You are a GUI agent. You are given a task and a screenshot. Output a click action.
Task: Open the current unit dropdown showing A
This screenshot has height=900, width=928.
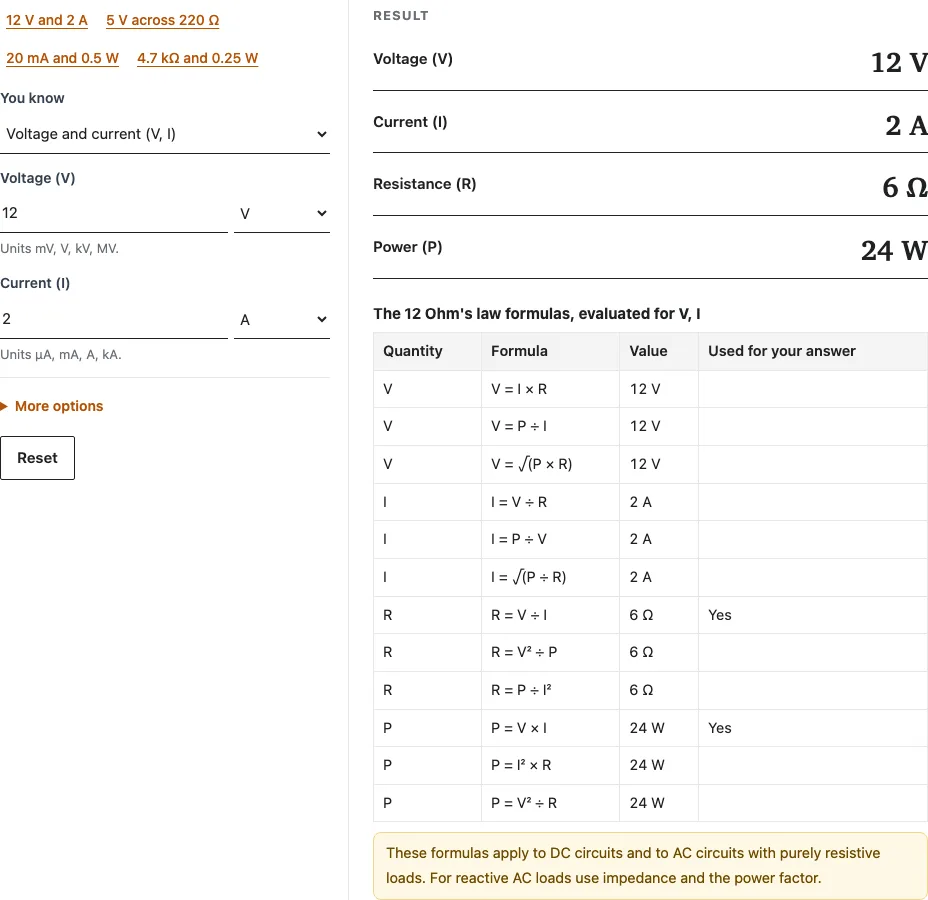282,320
